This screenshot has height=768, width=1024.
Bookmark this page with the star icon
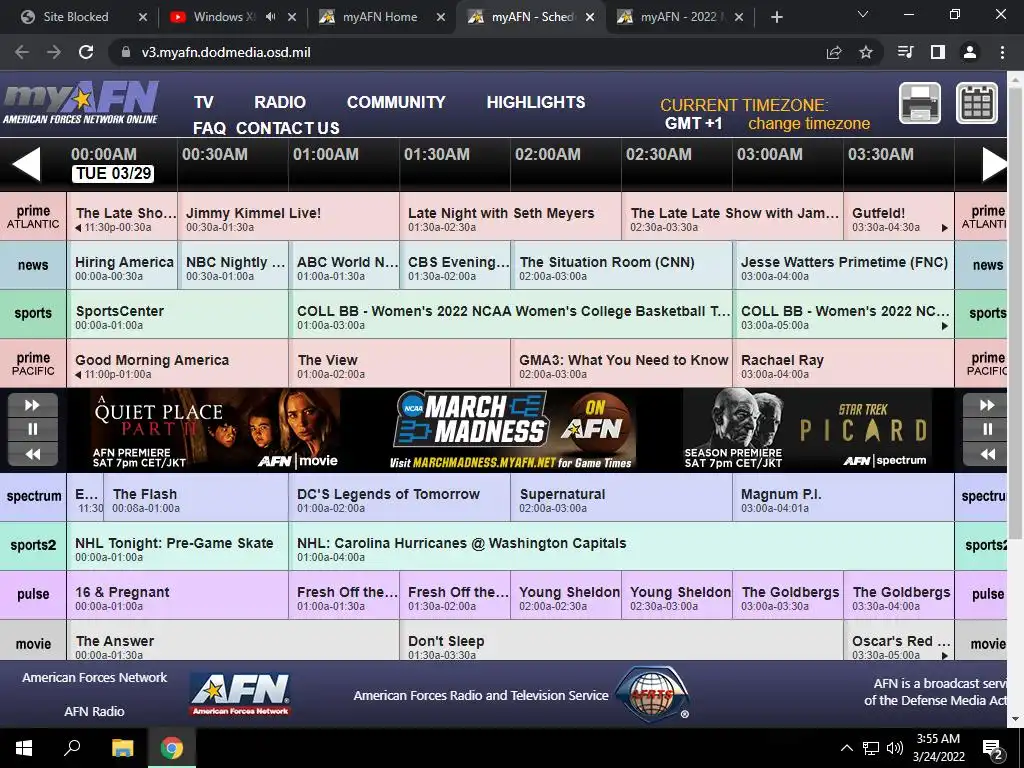click(x=866, y=52)
